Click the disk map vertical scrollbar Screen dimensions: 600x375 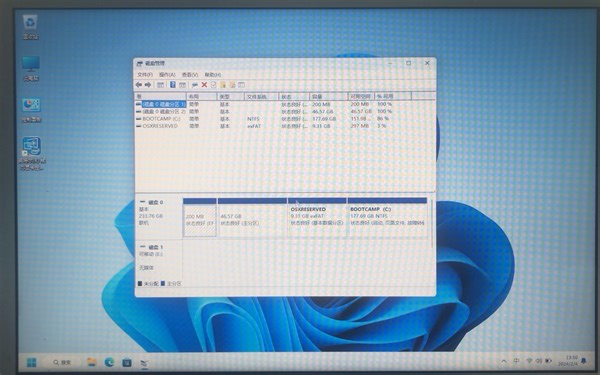(x=432, y=224)
